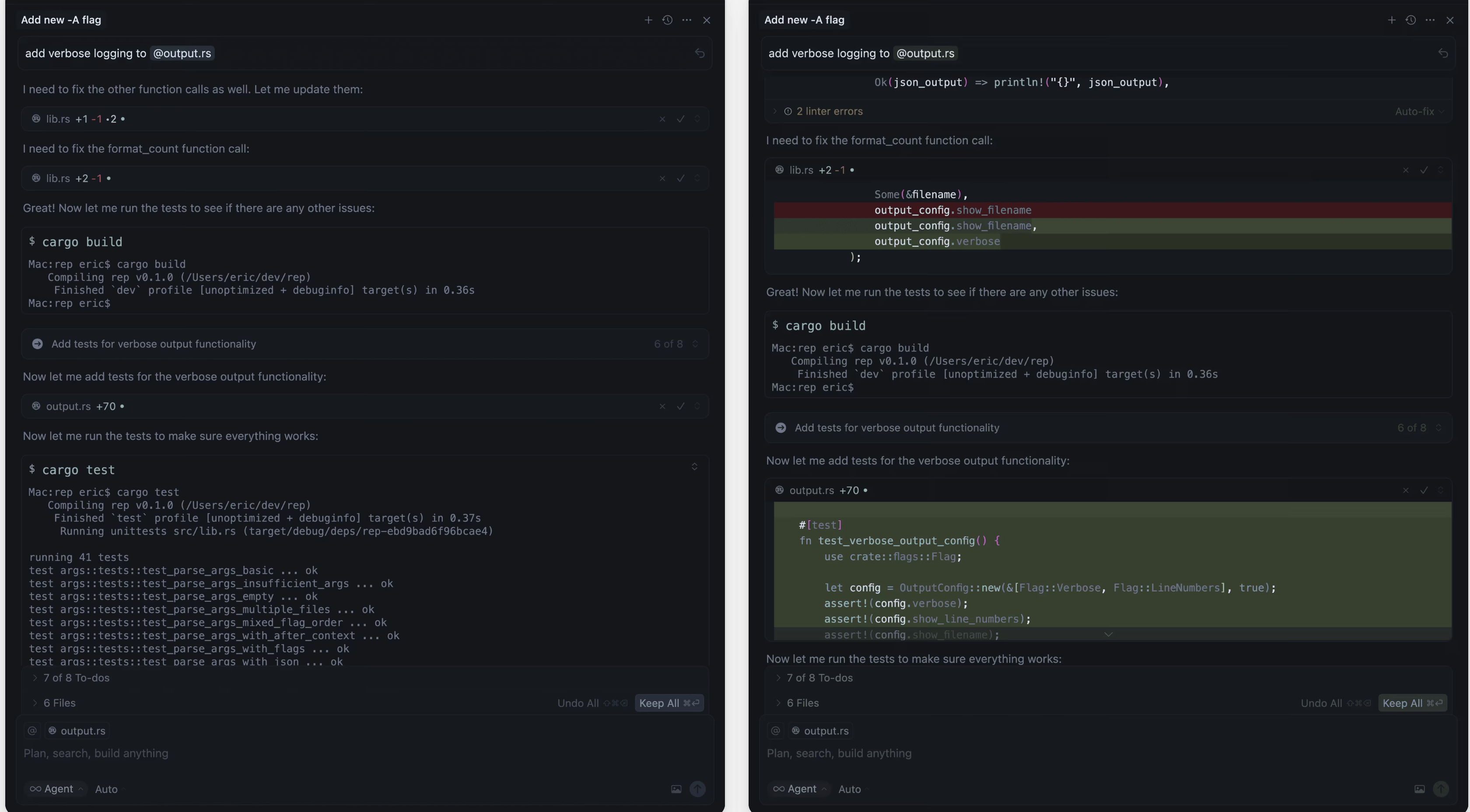This screenshot has width=1470, height=812.
Task: Click the @ add context icon in left input
Action: click(x=32, y=731)
